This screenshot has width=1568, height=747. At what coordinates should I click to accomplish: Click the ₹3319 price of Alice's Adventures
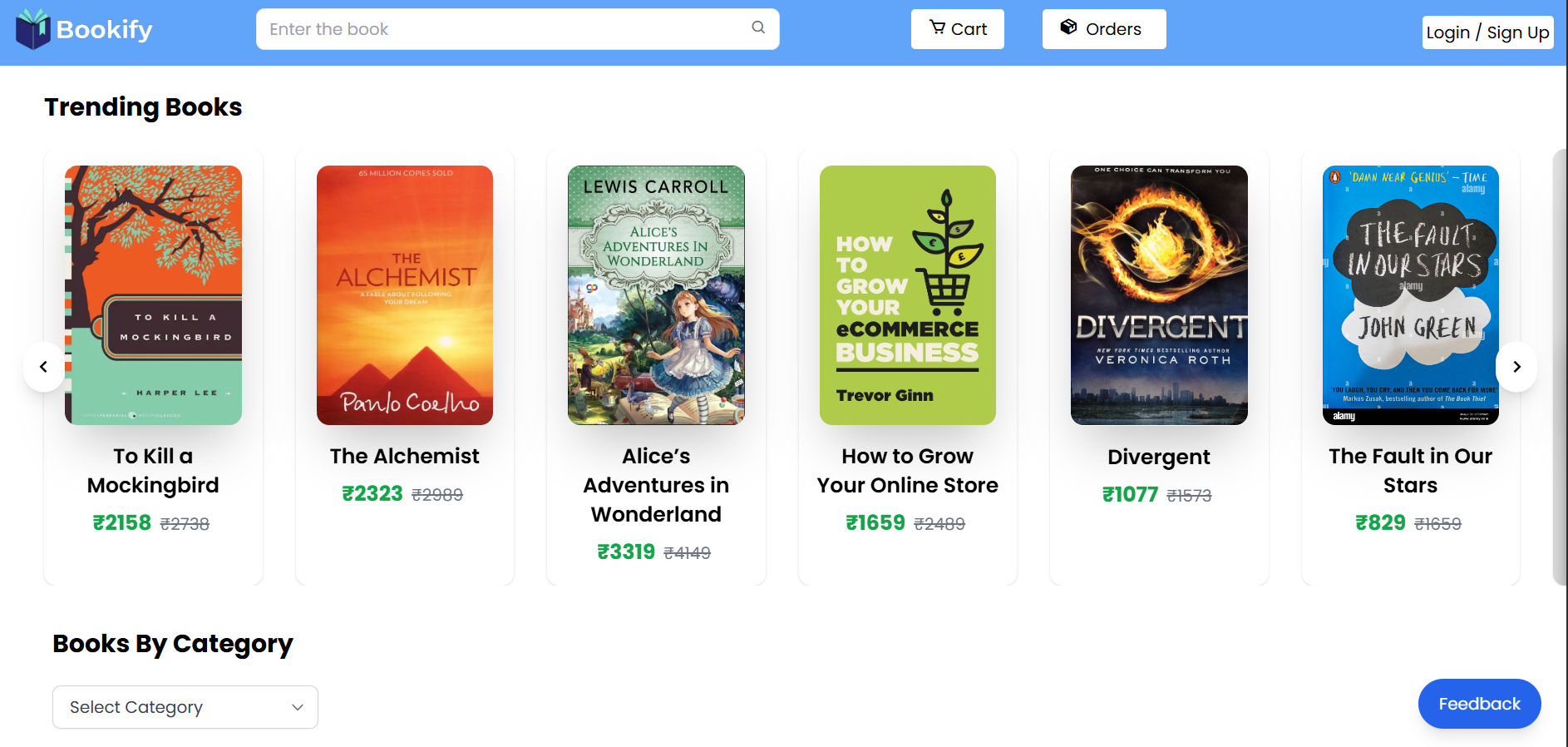pyautogui.click(x=626, y=552)
